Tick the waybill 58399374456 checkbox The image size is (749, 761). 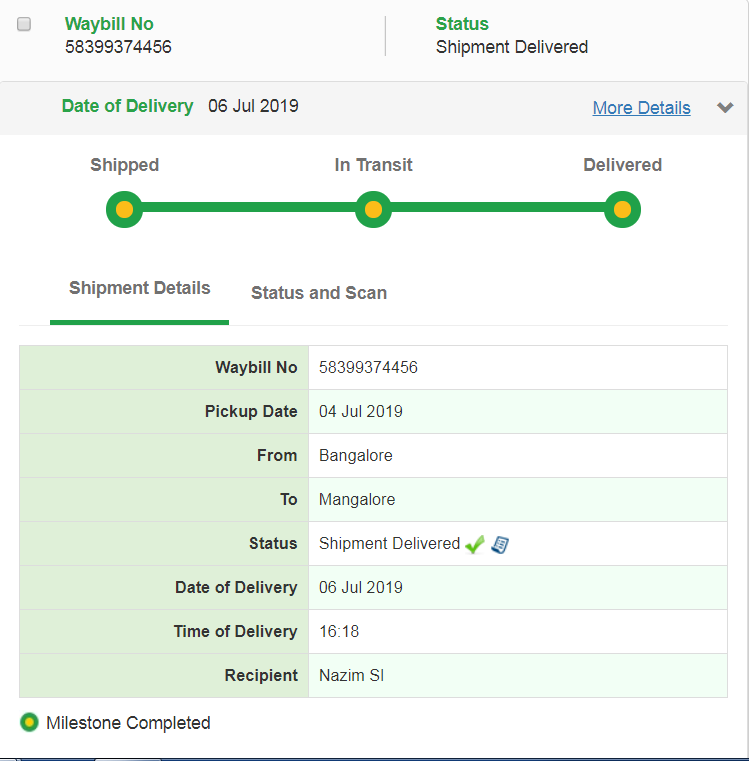(25, 24)
